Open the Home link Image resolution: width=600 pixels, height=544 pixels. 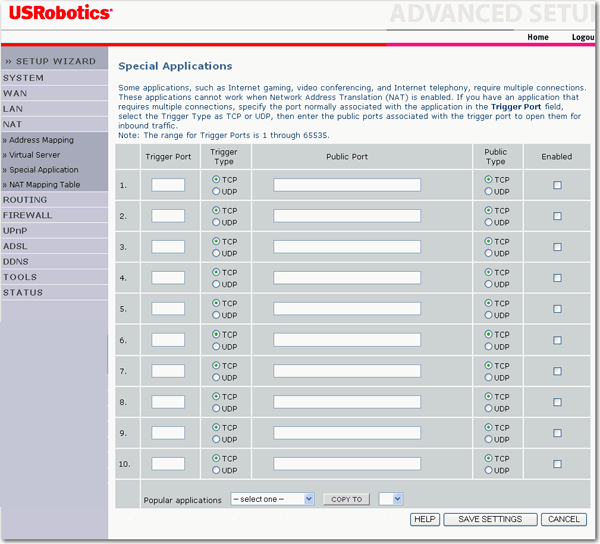pyautogui.click(x=538, y=37)
